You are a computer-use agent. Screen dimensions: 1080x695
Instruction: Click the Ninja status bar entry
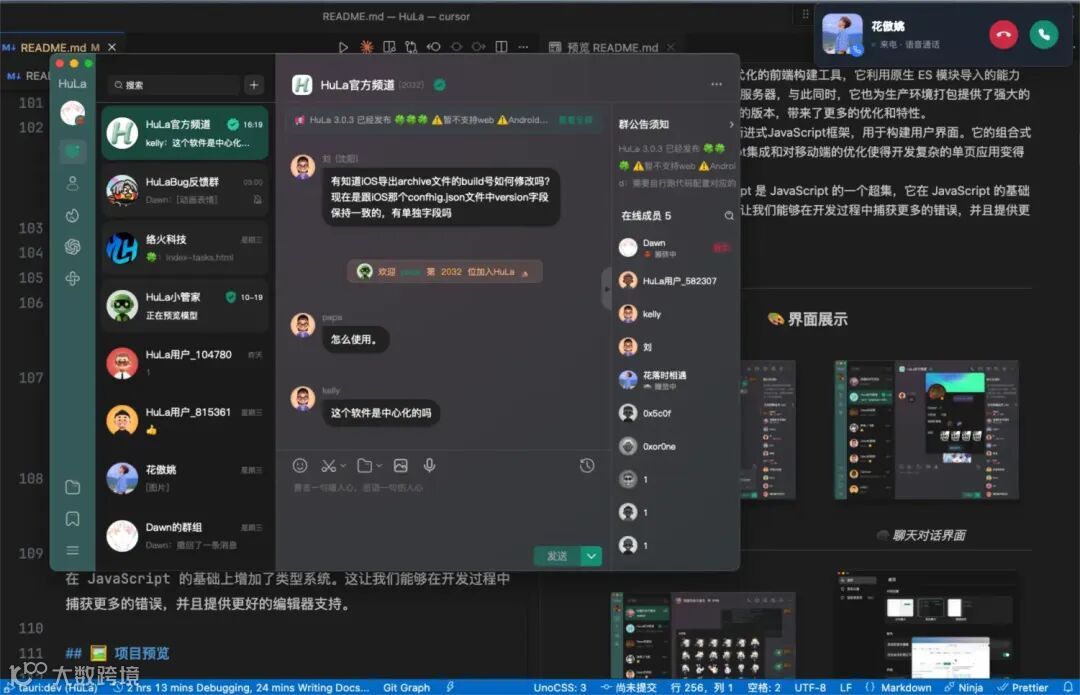pyautogui.click(x=963, y=687)
